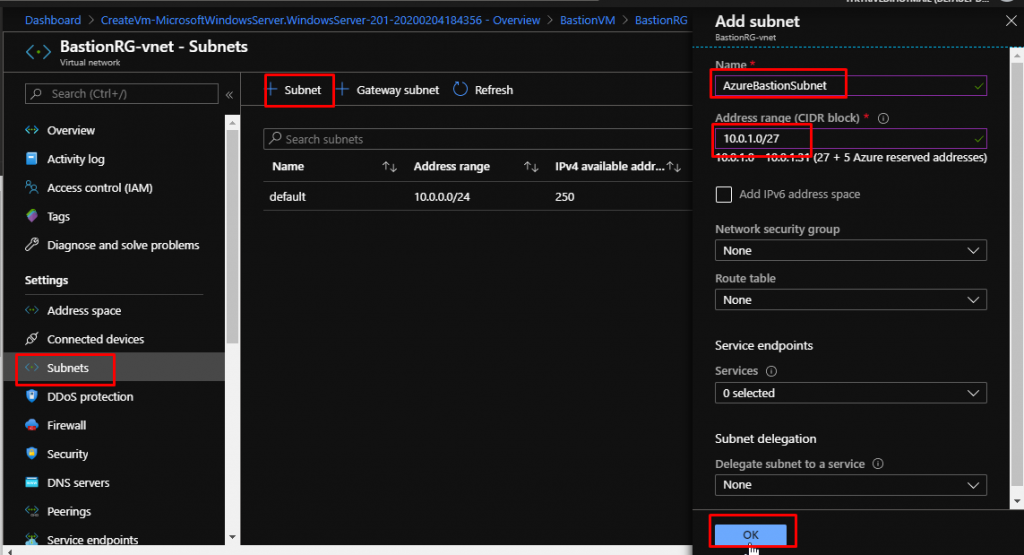The width and height of the screenshot is (1024, 555).
Task: Sort by Address range column arrows
Action: tap(531, 167)
